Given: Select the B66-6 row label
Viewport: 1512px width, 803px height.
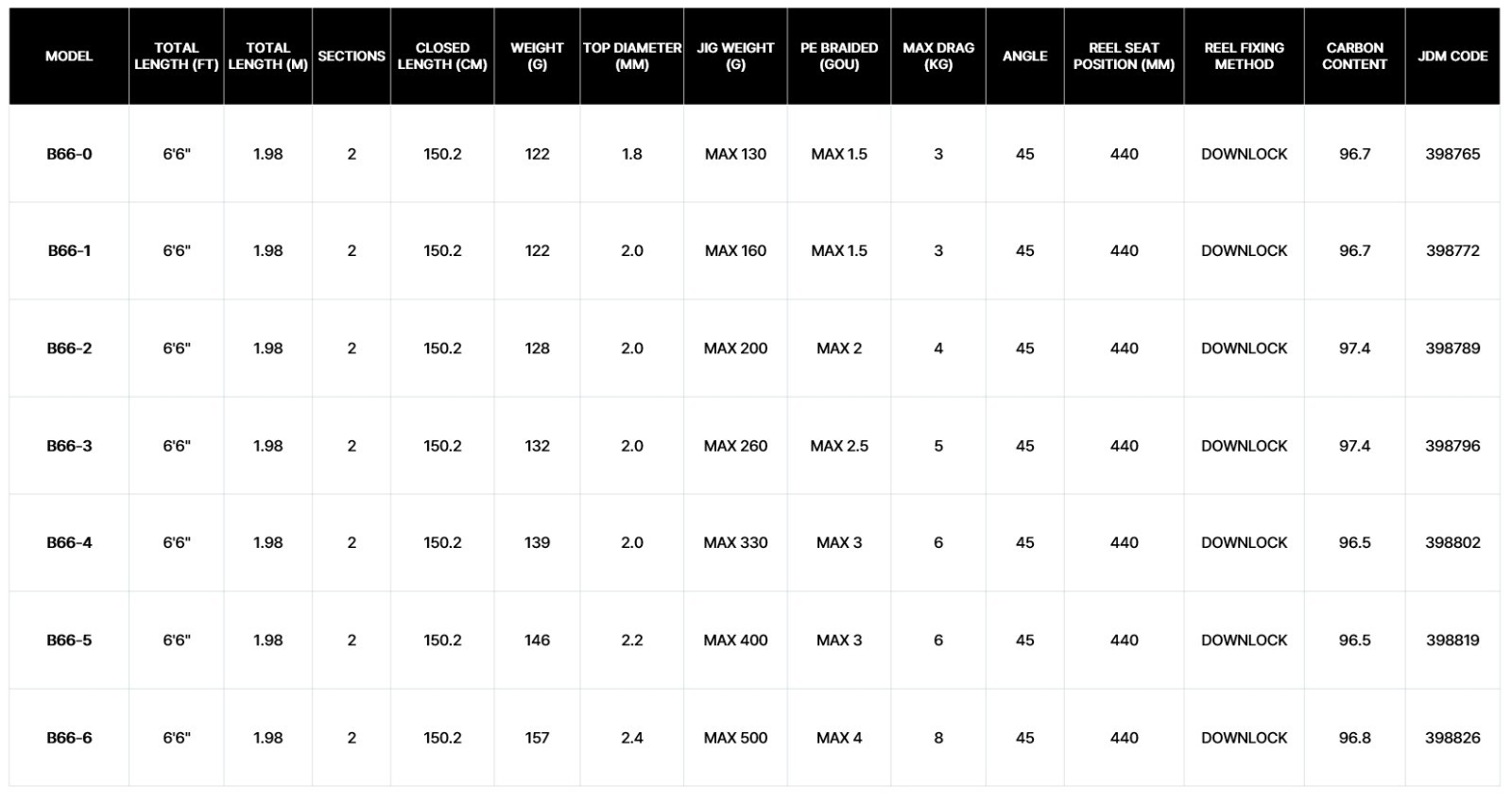Looking at the screenshot, I should (x=69, y=738).
